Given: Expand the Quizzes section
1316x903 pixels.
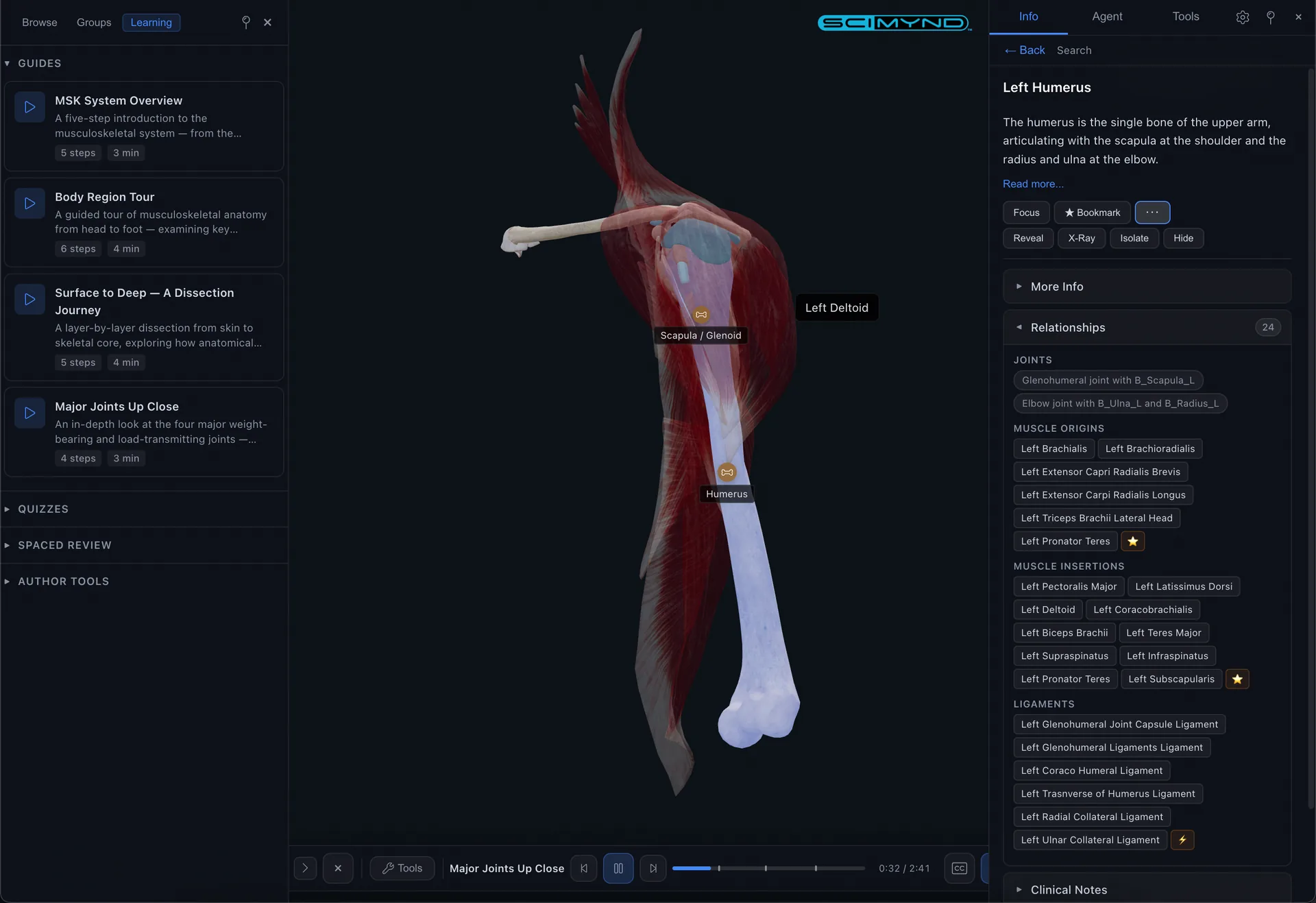Looking at the screenshot, I should tap(42, 509).
